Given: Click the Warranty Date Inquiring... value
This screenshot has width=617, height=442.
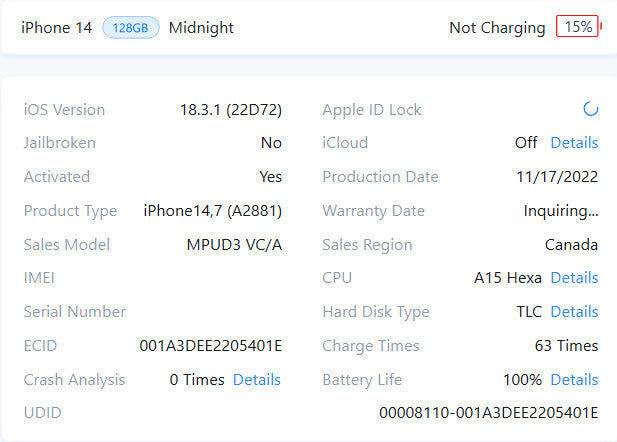Looking at the screenshot, I should [561, 211].
